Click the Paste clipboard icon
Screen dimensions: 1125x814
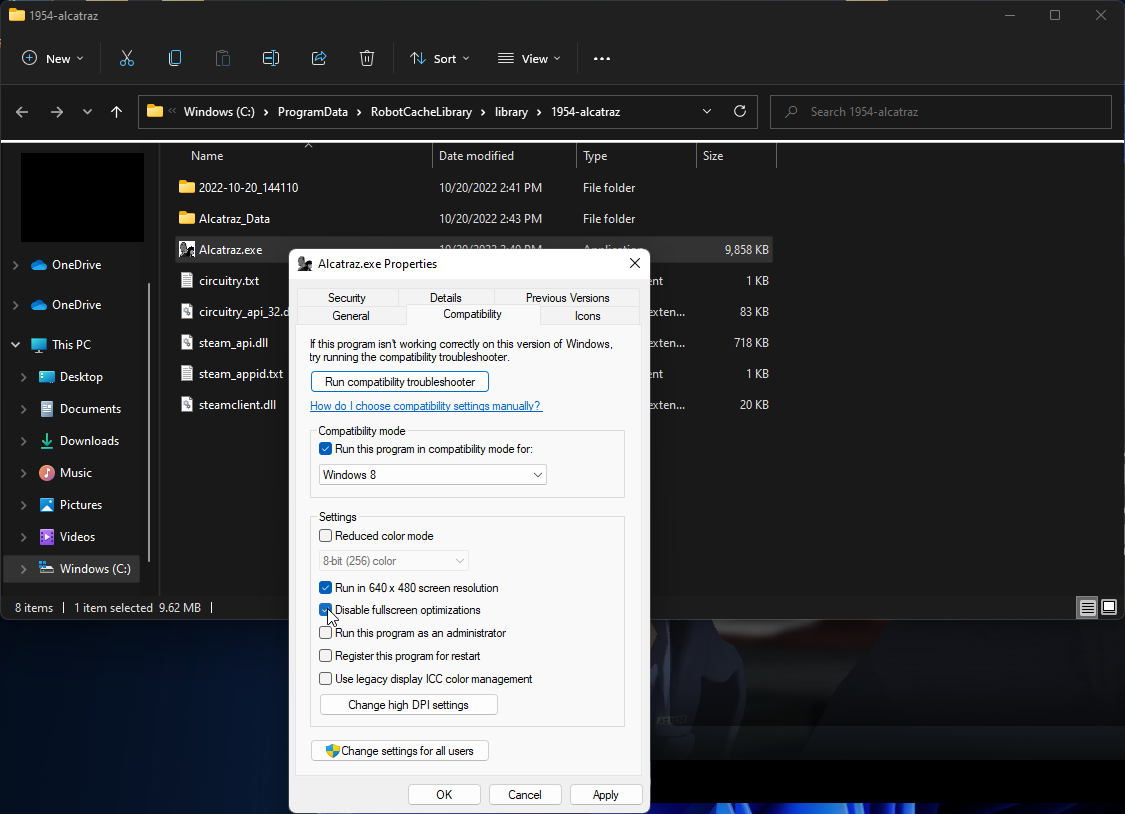click(x=223, y=59)
